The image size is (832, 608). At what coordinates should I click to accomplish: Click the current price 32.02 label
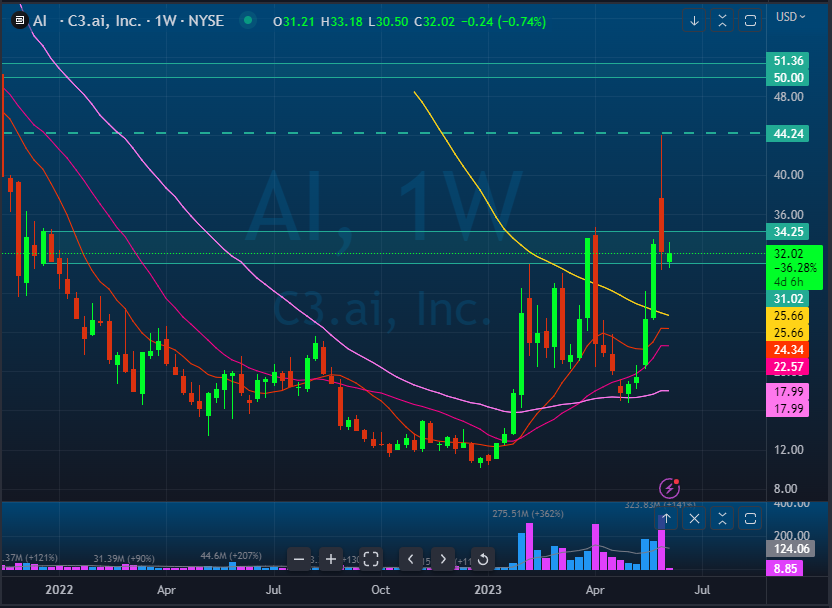(794, 267)
